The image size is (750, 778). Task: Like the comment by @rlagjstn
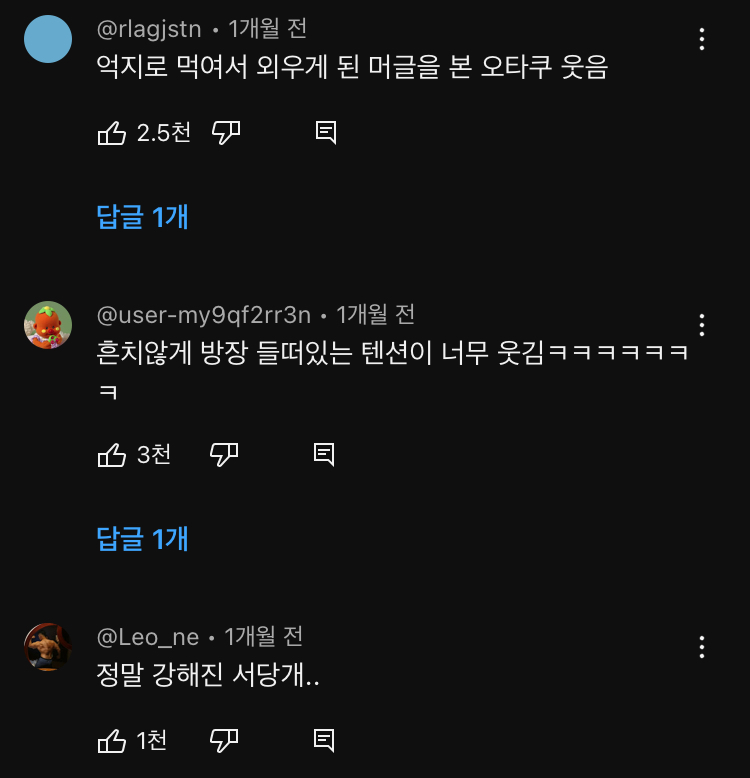pos(112,133)
